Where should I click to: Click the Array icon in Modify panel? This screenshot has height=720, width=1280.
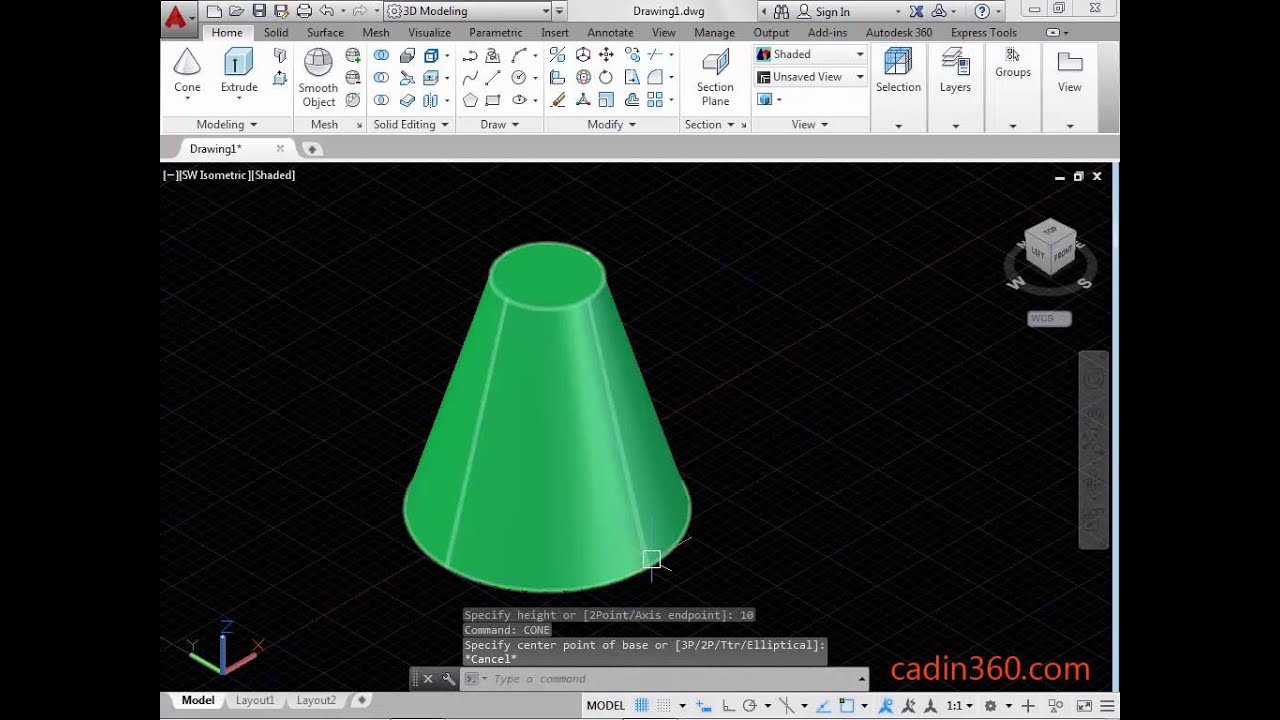655,100
